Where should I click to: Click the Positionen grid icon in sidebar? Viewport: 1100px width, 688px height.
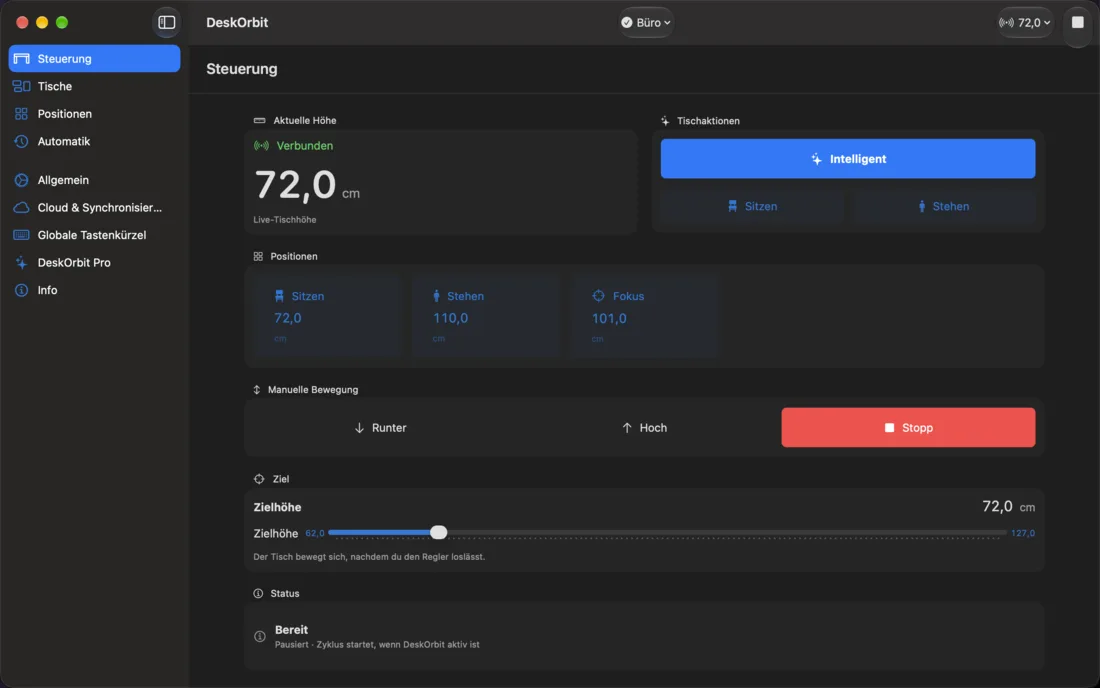[22, 114]
